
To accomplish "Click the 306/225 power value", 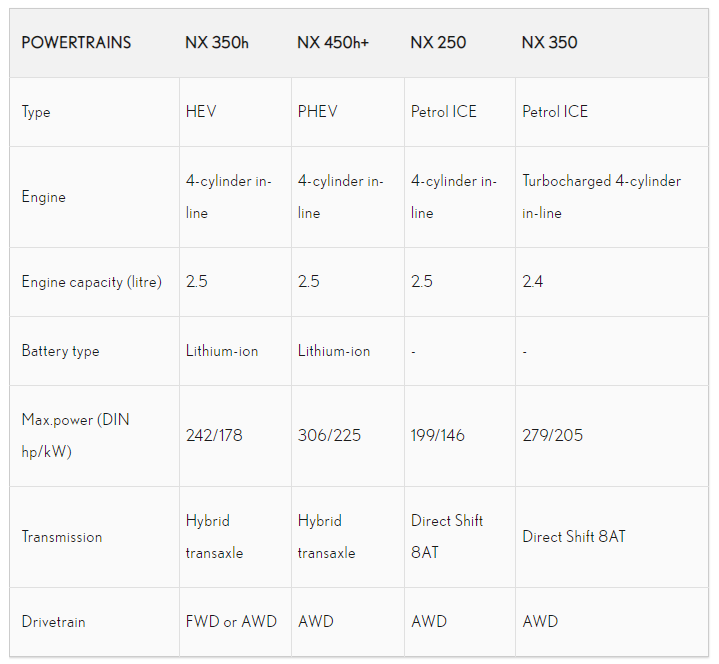I will (x=329, y=435).
